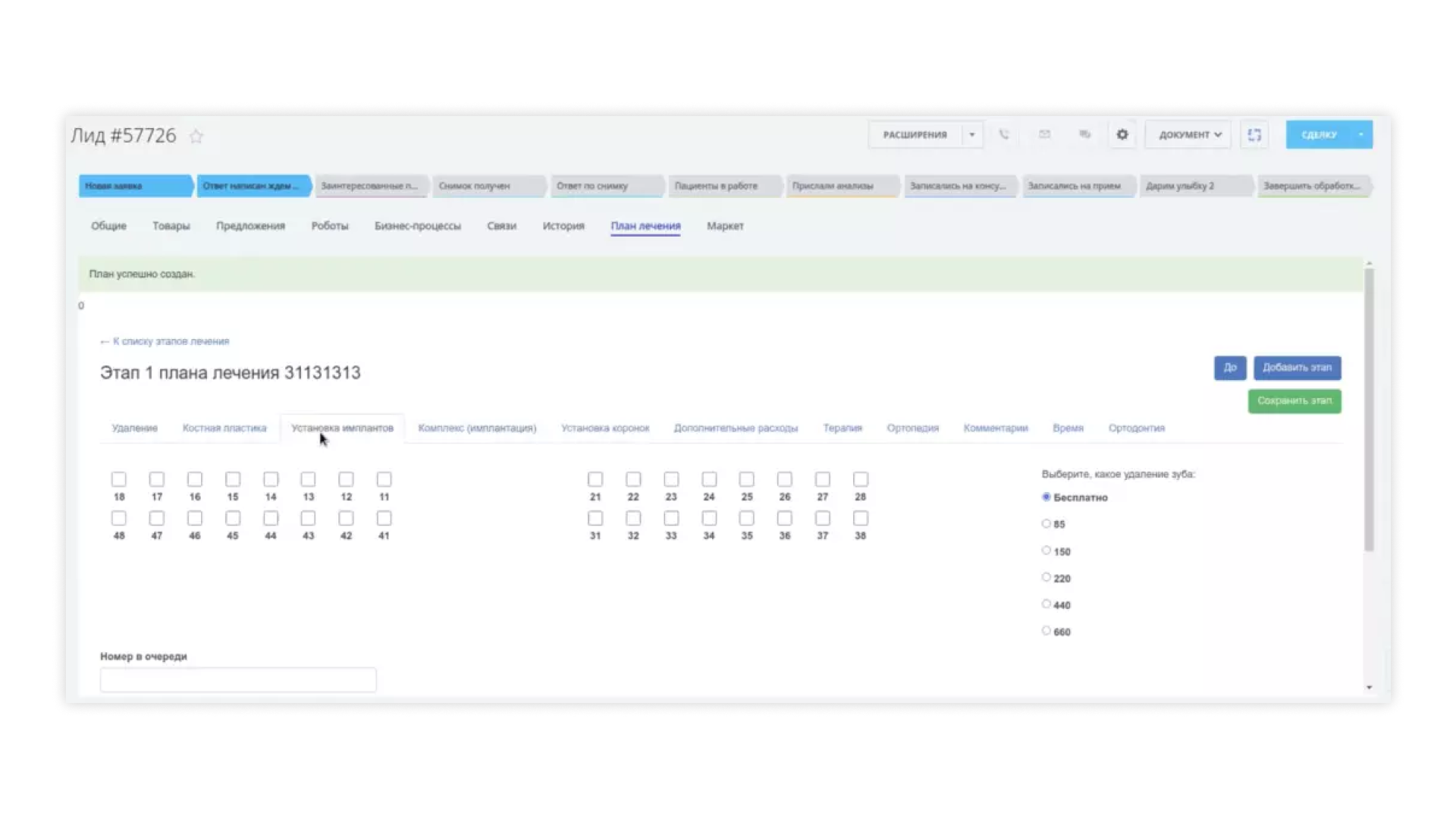Open the История tab

pyautogui.click(x=563, y=226)
